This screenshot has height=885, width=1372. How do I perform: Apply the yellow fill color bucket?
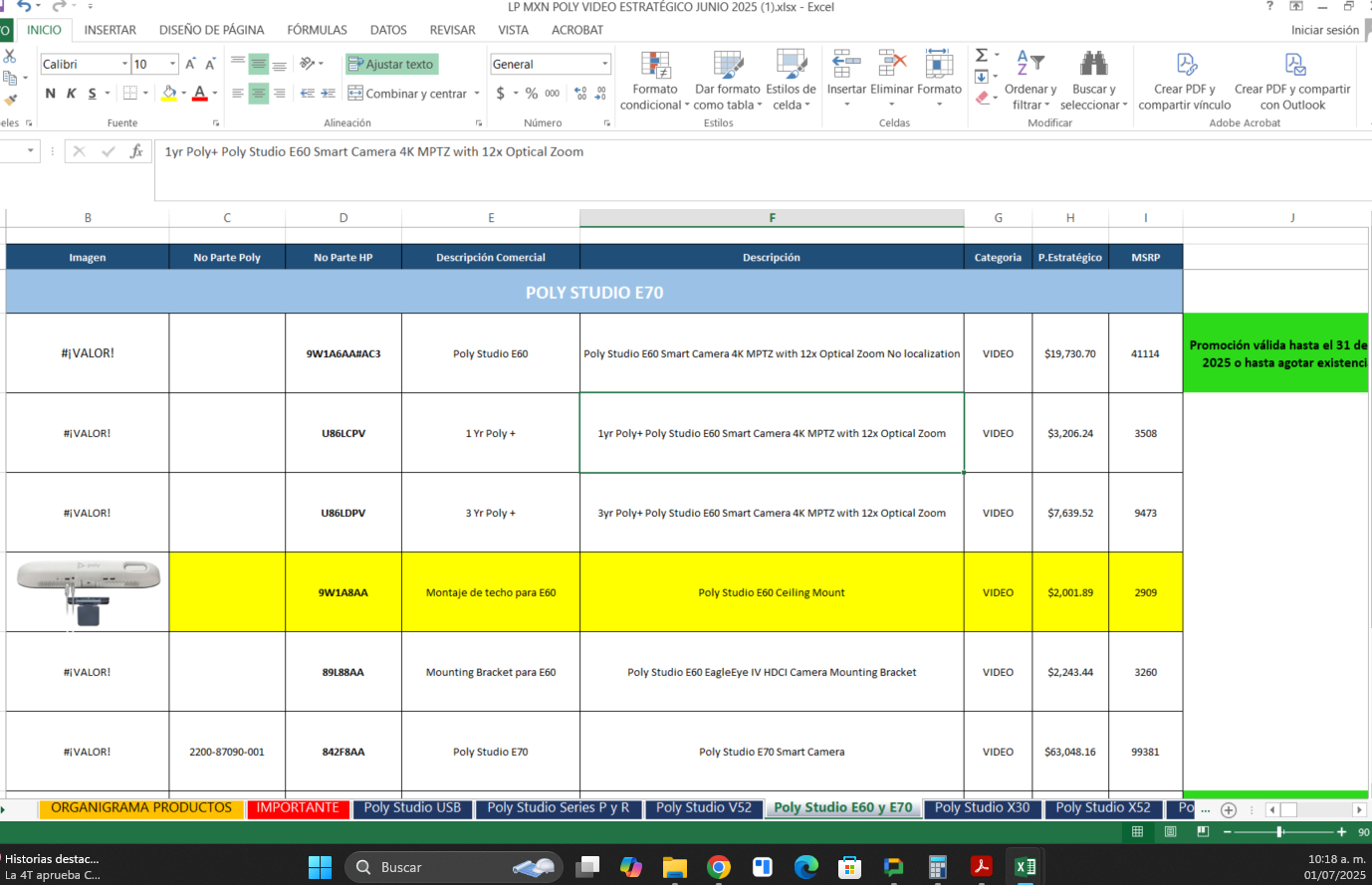tap(169, 93)
